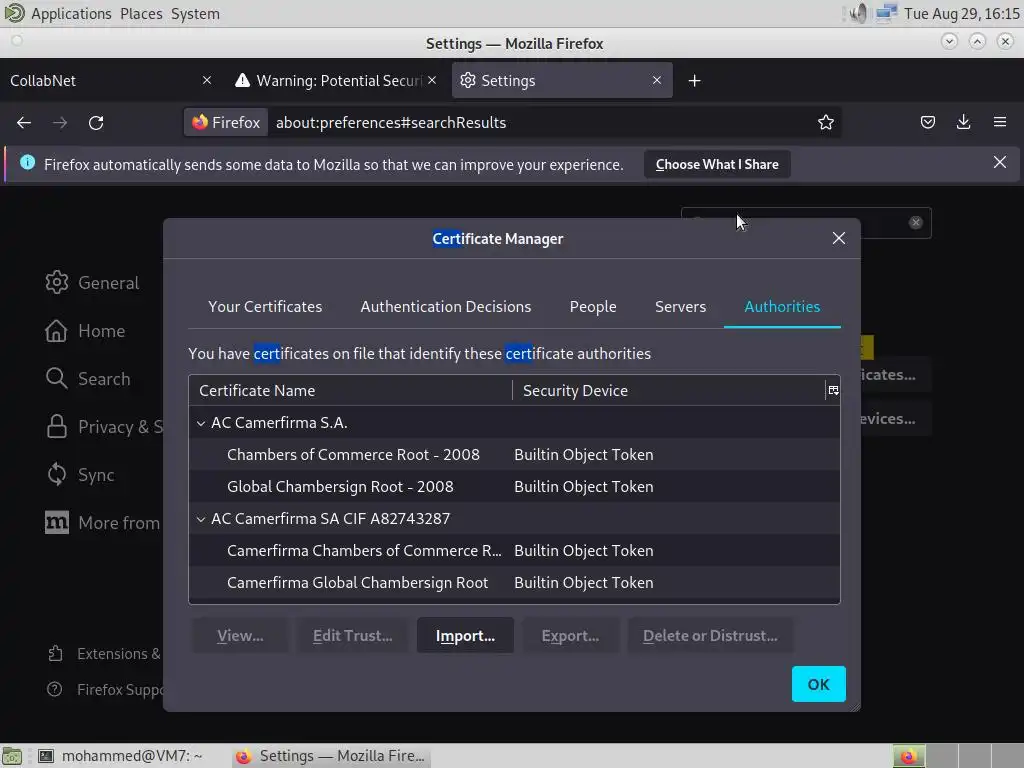The height and width of the screenshot is (768, 1024).
Task: Confirm with the OK button
Action: [818, 684]
